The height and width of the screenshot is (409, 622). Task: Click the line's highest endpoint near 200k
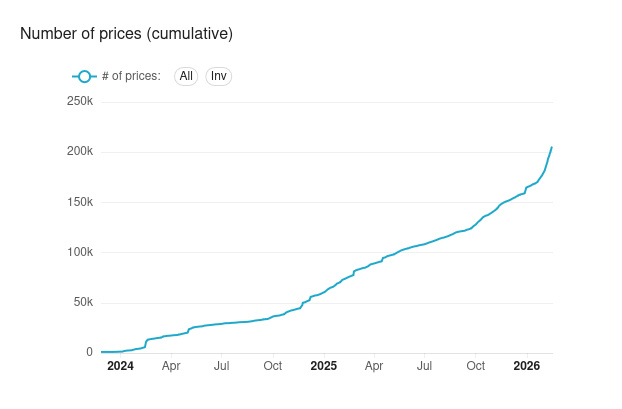coord(552,148)
